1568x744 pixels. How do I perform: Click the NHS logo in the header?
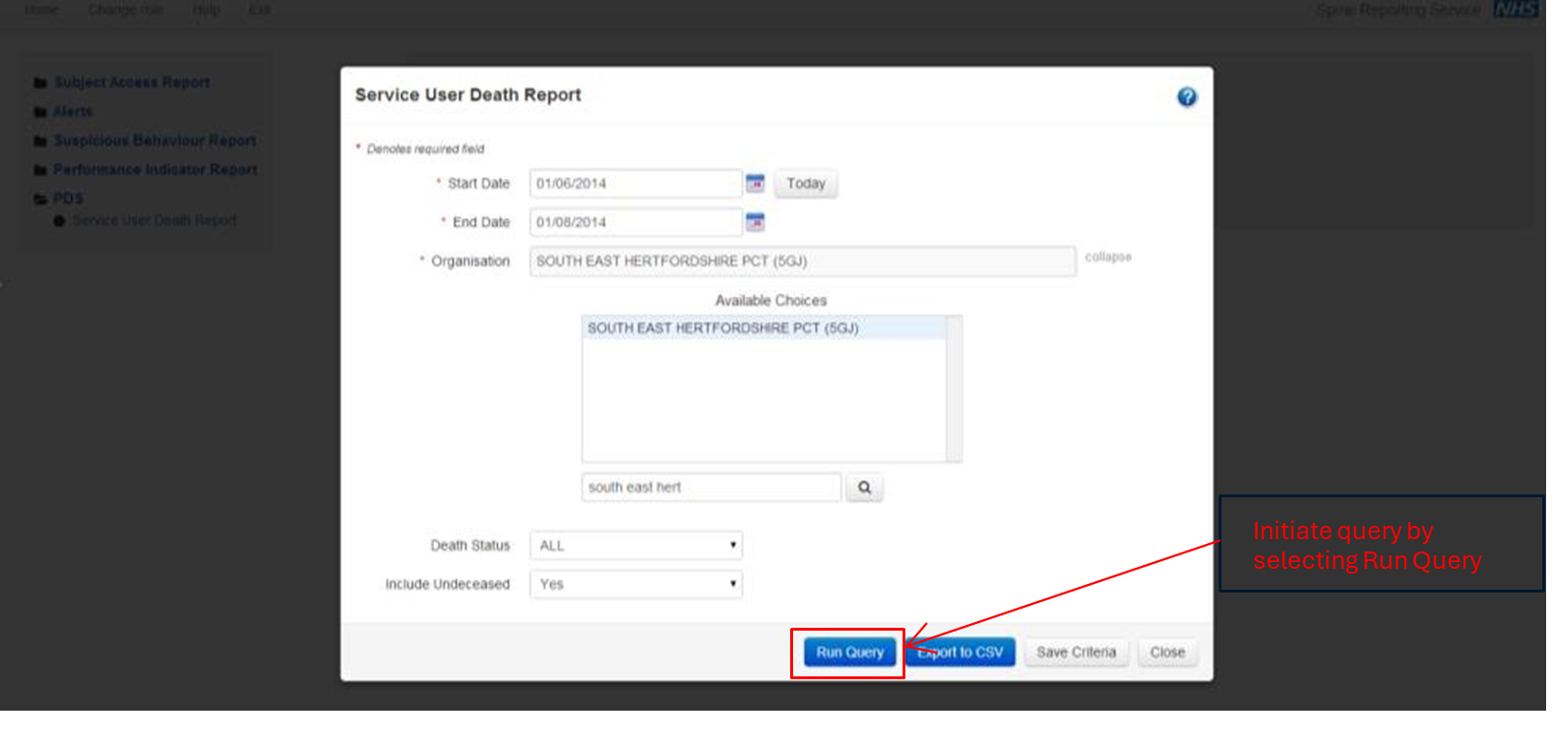(x=1516, y=10)
